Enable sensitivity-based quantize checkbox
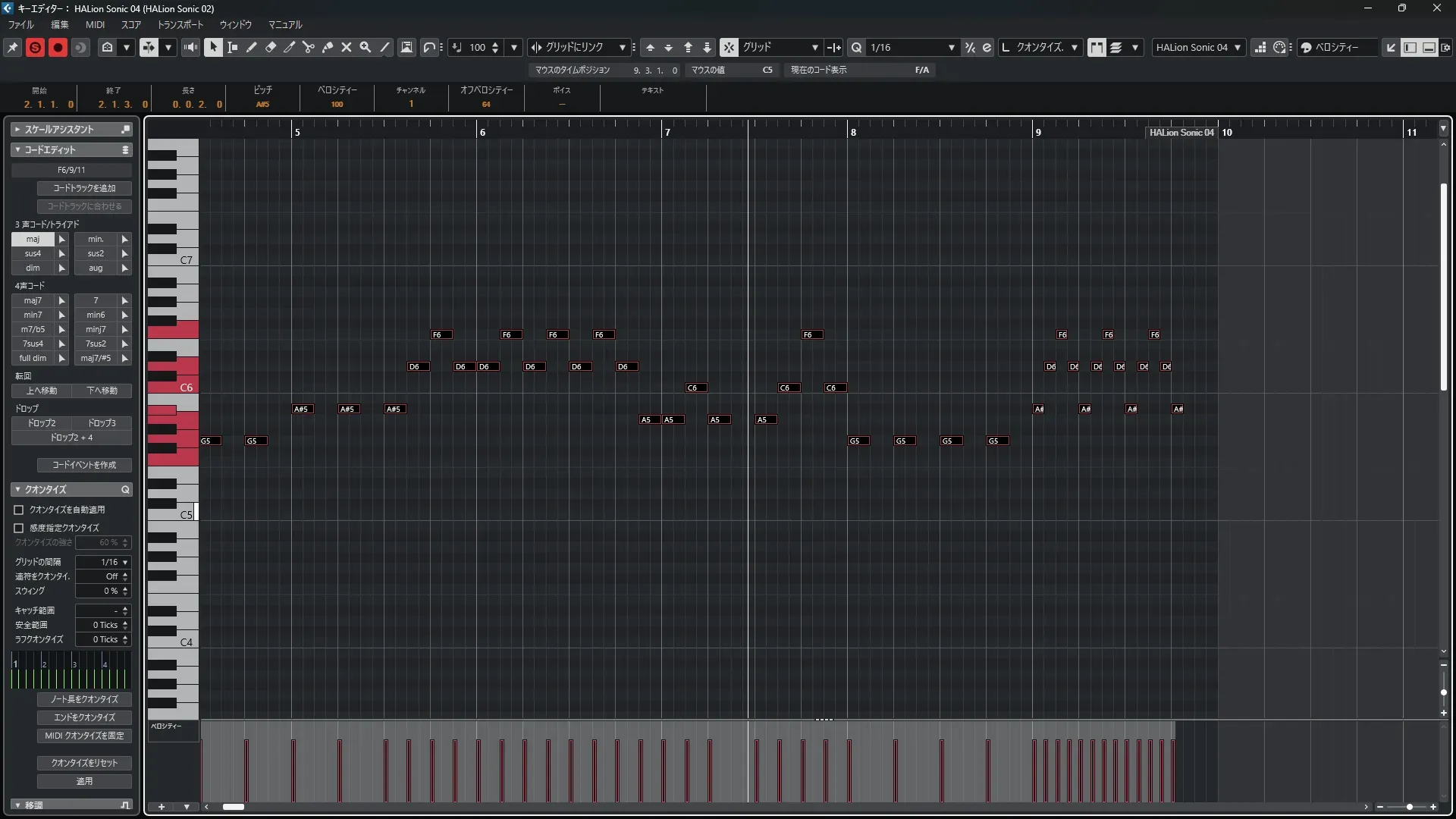 point(19,528)
